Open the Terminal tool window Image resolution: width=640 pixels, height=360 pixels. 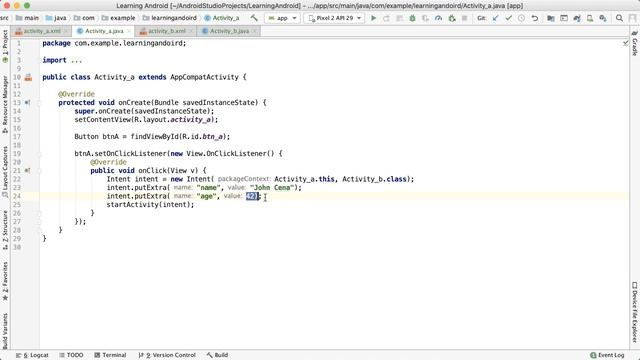point(110,355)
